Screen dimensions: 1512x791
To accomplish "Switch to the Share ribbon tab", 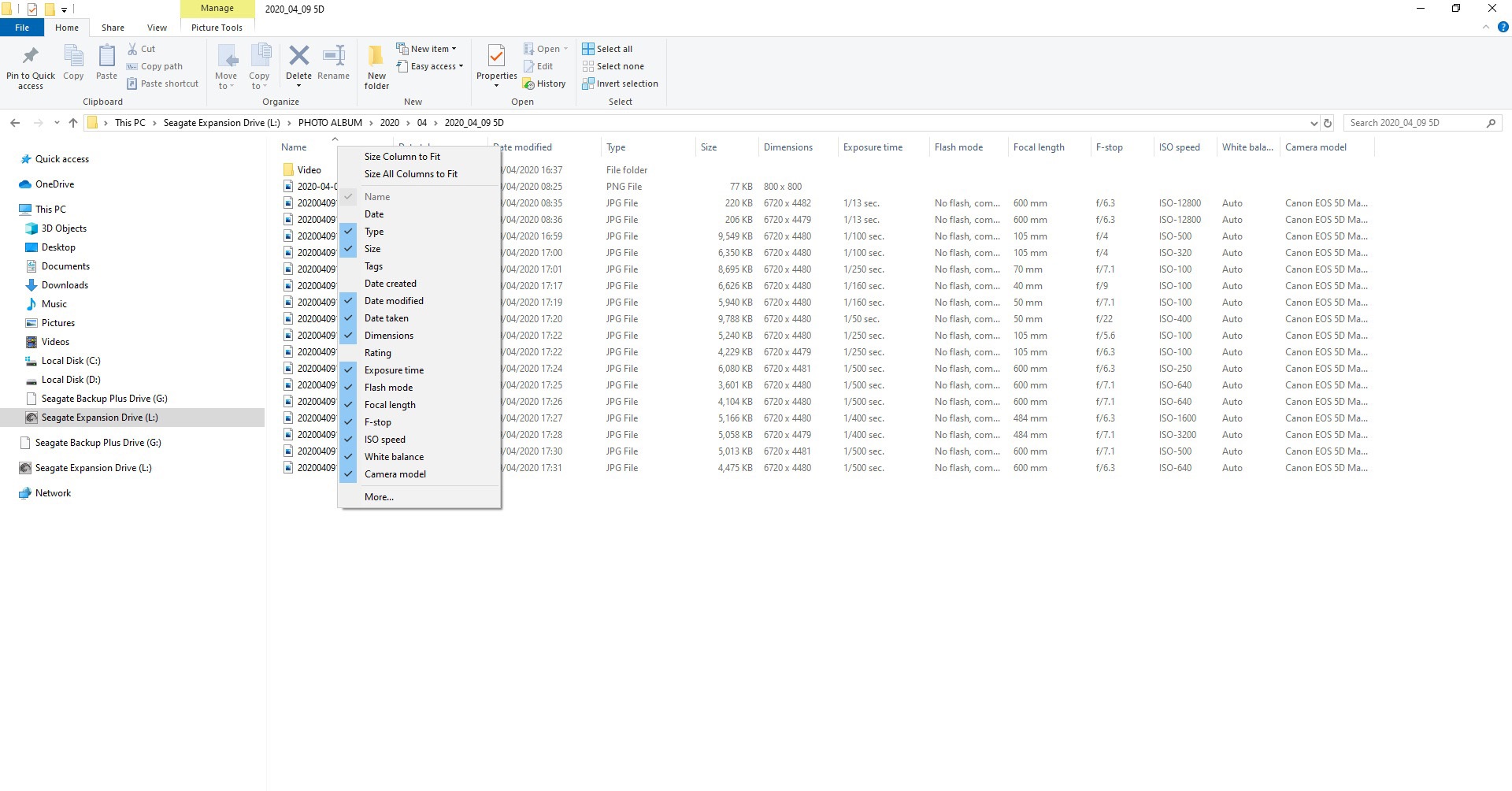I will 113,28.
